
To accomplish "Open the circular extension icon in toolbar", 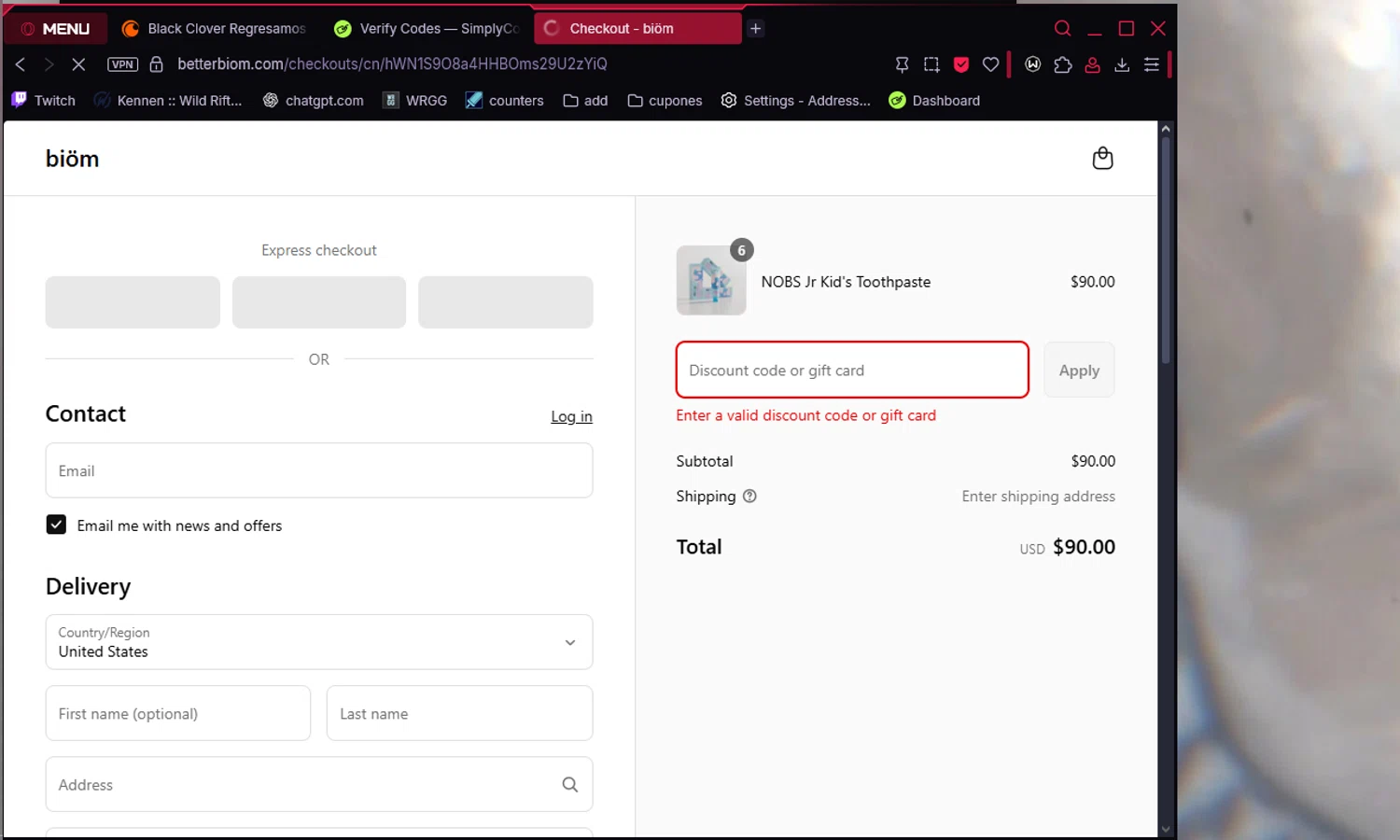I will click(1033, 64).
